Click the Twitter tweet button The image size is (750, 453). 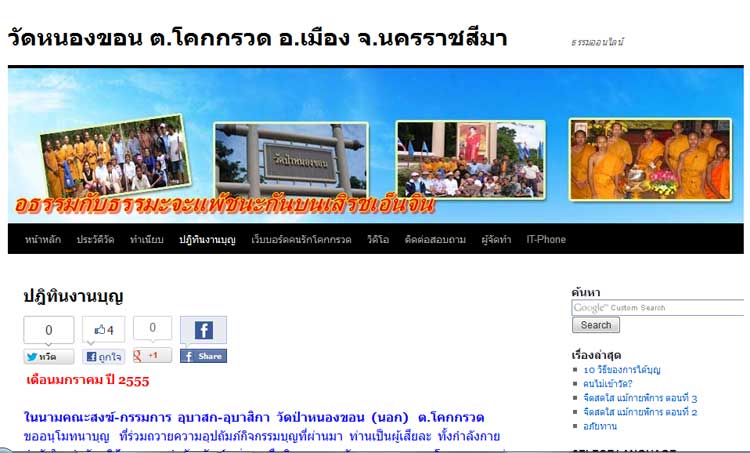click(x=49, y=356)
